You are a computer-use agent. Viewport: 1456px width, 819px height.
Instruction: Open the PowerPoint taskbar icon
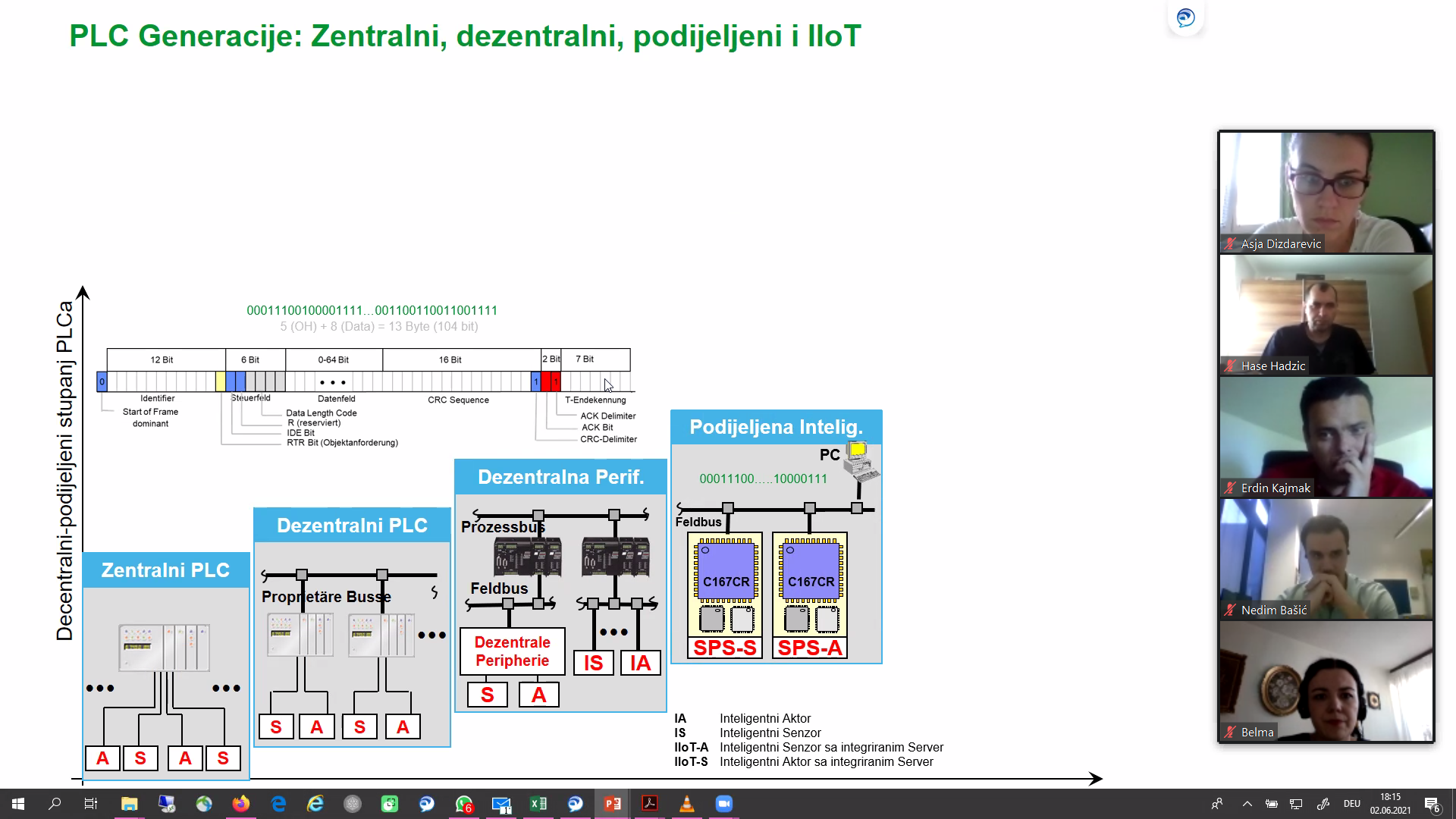pos(613,804)
